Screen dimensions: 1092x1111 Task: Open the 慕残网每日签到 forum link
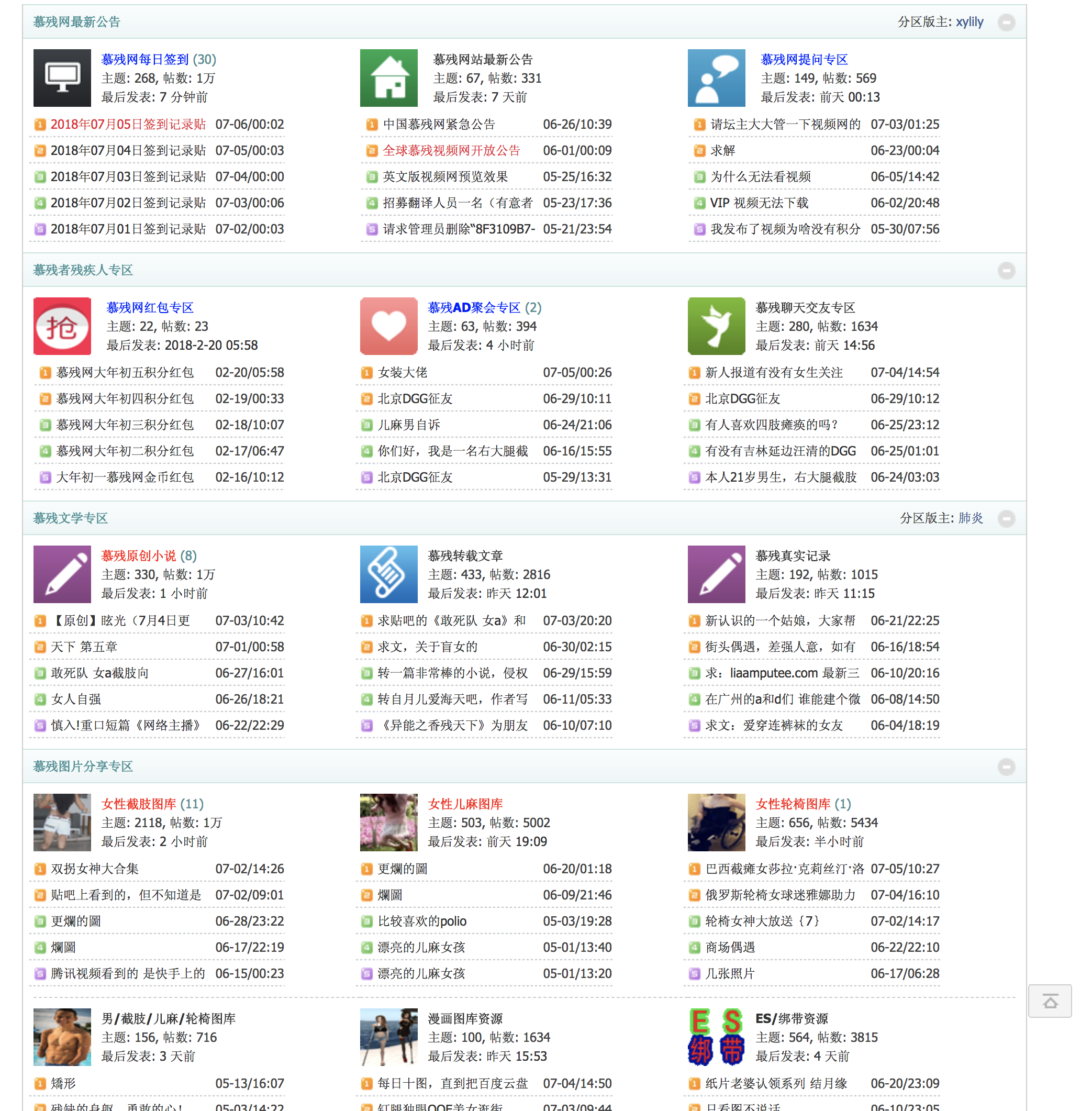(x=144, y=60)
